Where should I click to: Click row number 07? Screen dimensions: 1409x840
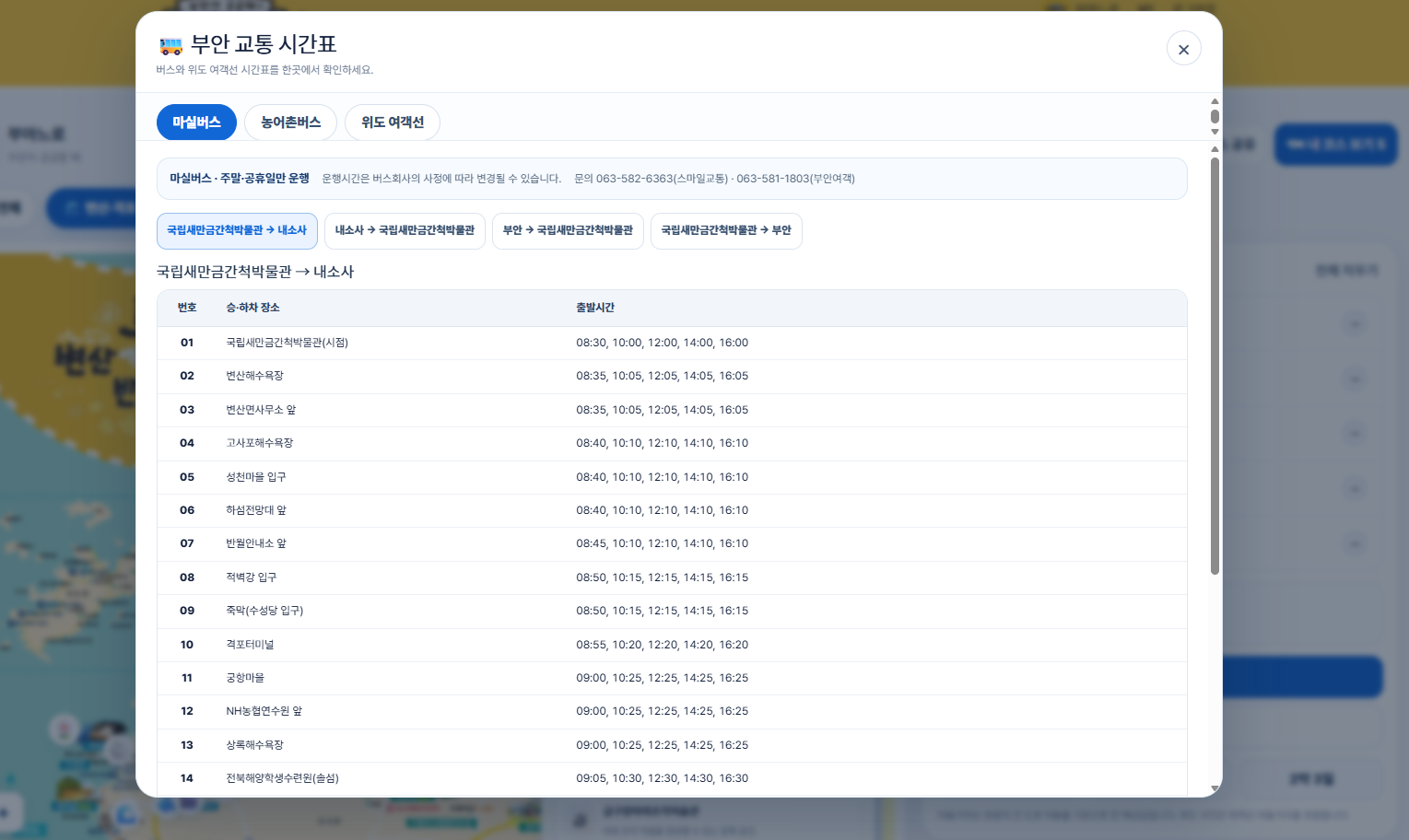tap(187, 543)
